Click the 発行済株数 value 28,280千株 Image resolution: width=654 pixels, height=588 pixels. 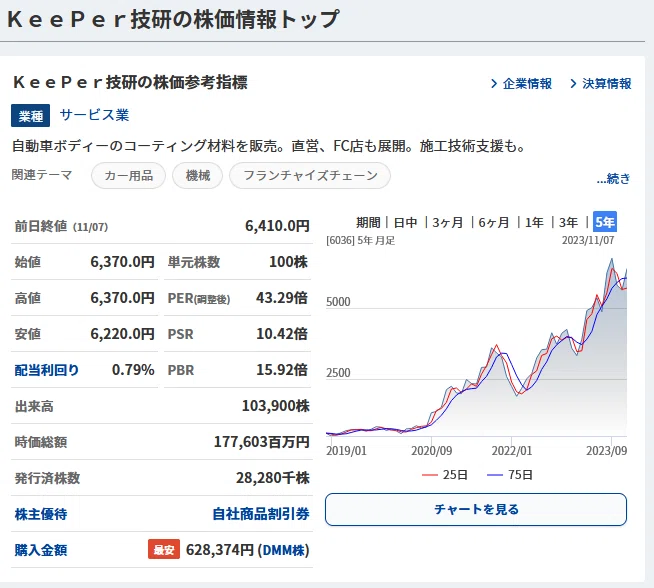(273, 478)
